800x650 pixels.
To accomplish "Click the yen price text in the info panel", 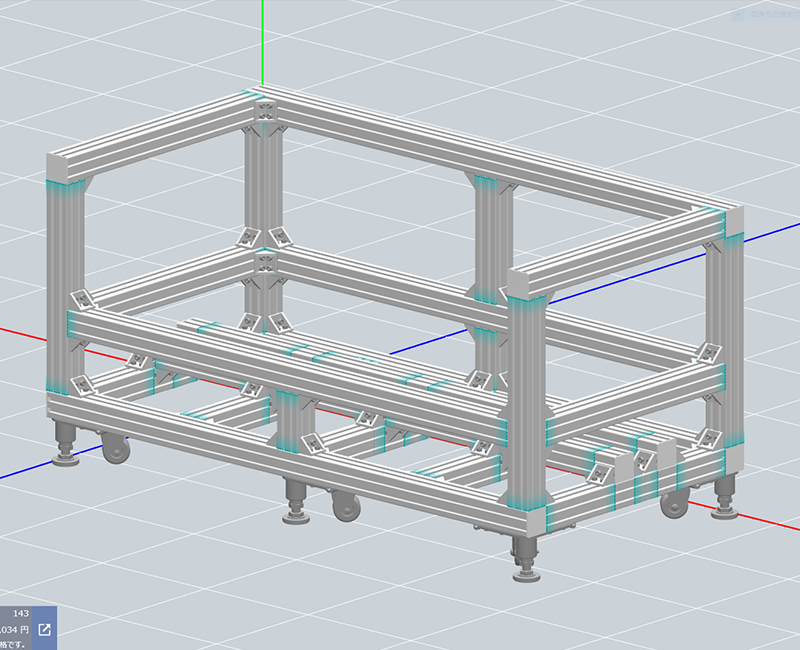I will (x=14, y=629).
